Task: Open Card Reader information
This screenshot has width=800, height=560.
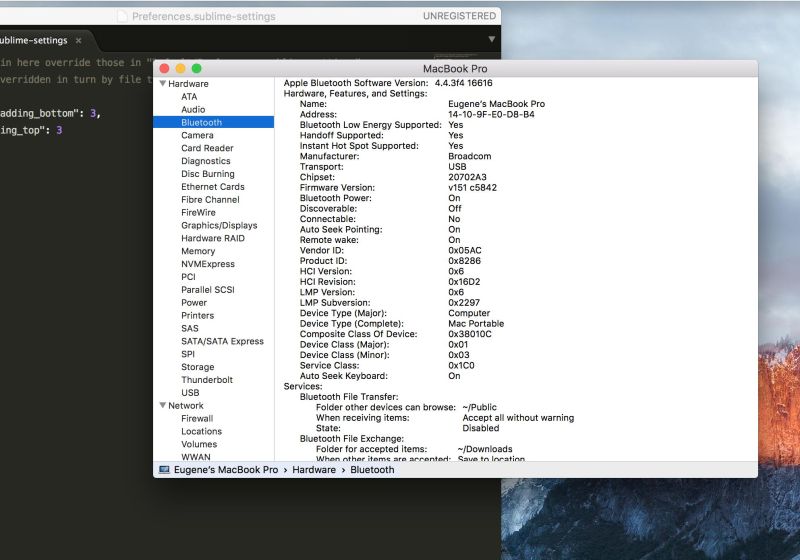Action: click(207, 148)
